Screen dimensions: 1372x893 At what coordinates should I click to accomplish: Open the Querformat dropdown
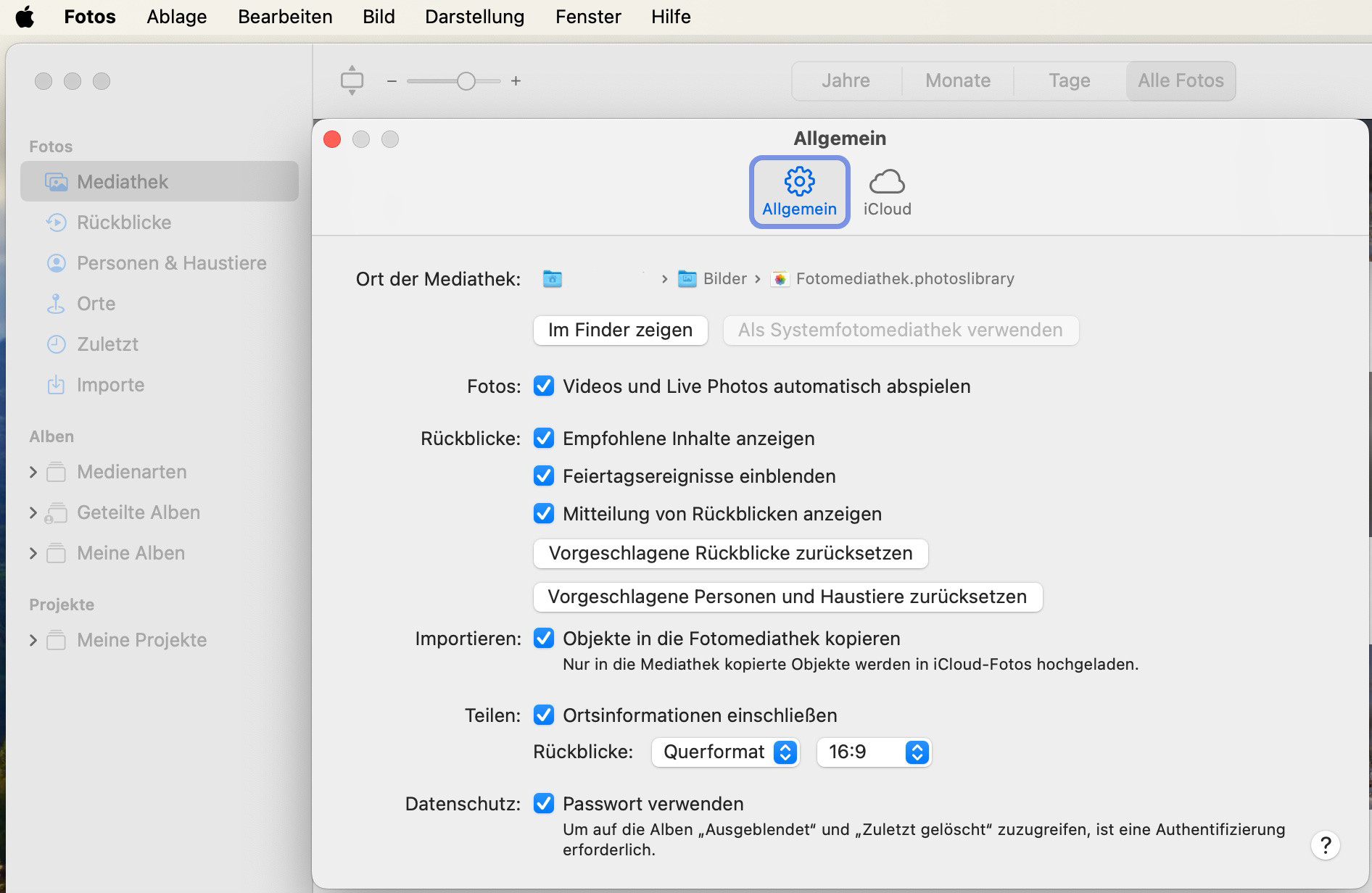coord(726,752)
